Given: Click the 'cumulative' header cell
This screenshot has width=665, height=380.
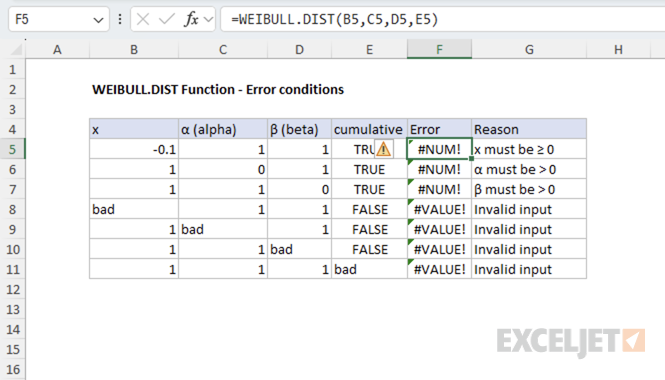Looking at the screenshot, I should pyautogui.click(x=369, y=129).
